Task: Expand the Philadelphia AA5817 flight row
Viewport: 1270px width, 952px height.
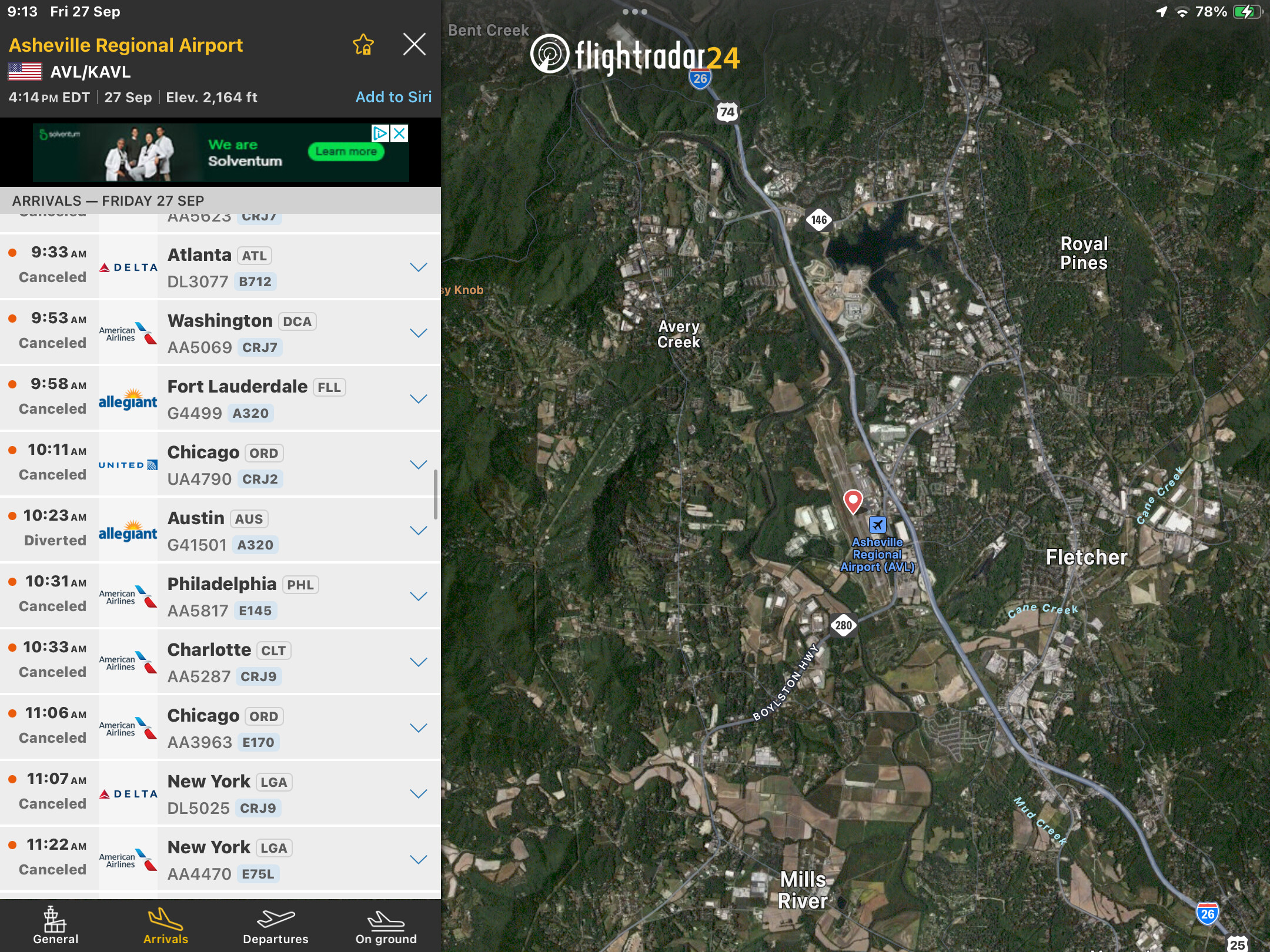Action: point(418,596)
